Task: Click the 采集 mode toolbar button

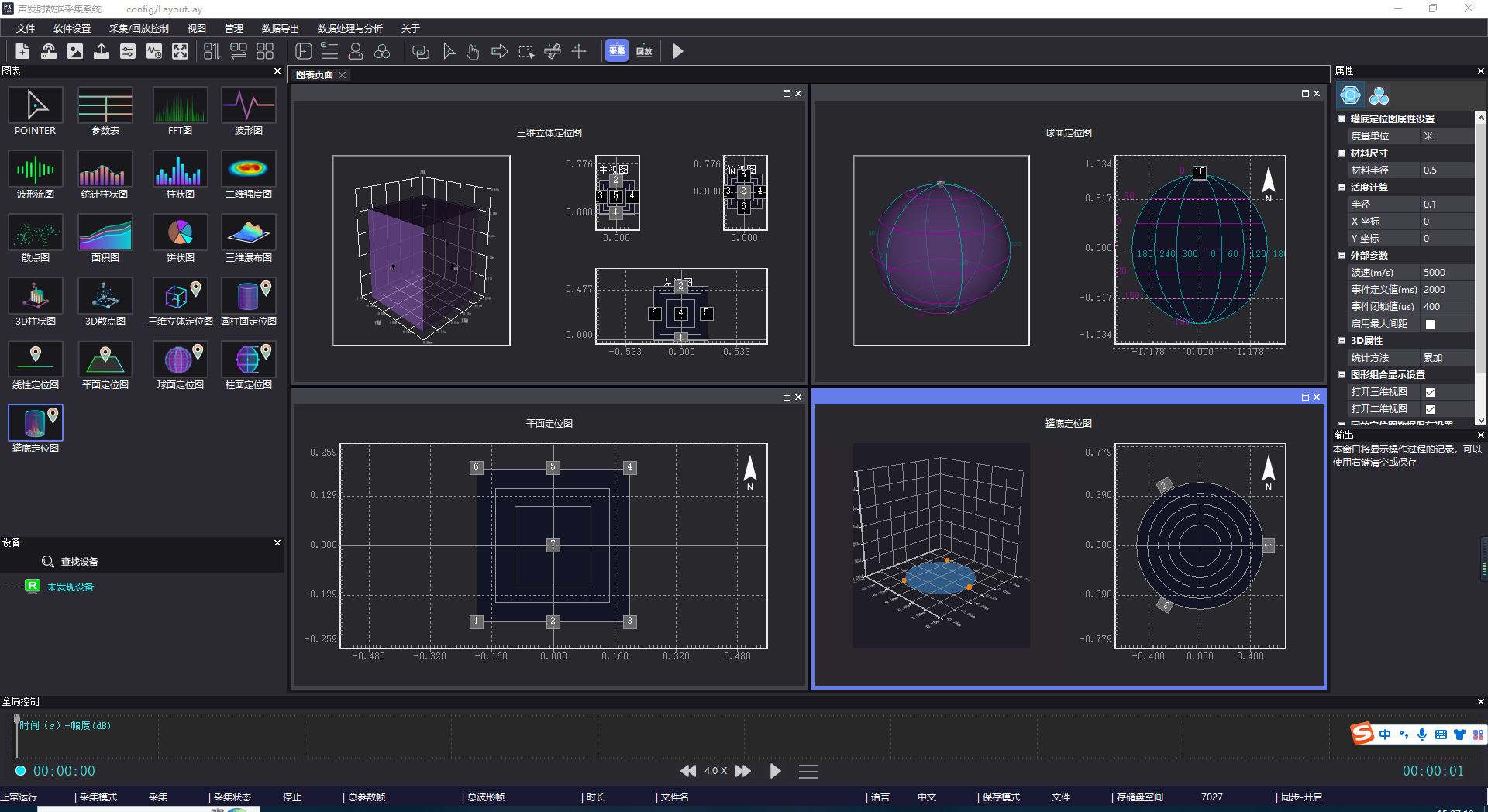Action: pyautogui.click(x=616, y=51)
